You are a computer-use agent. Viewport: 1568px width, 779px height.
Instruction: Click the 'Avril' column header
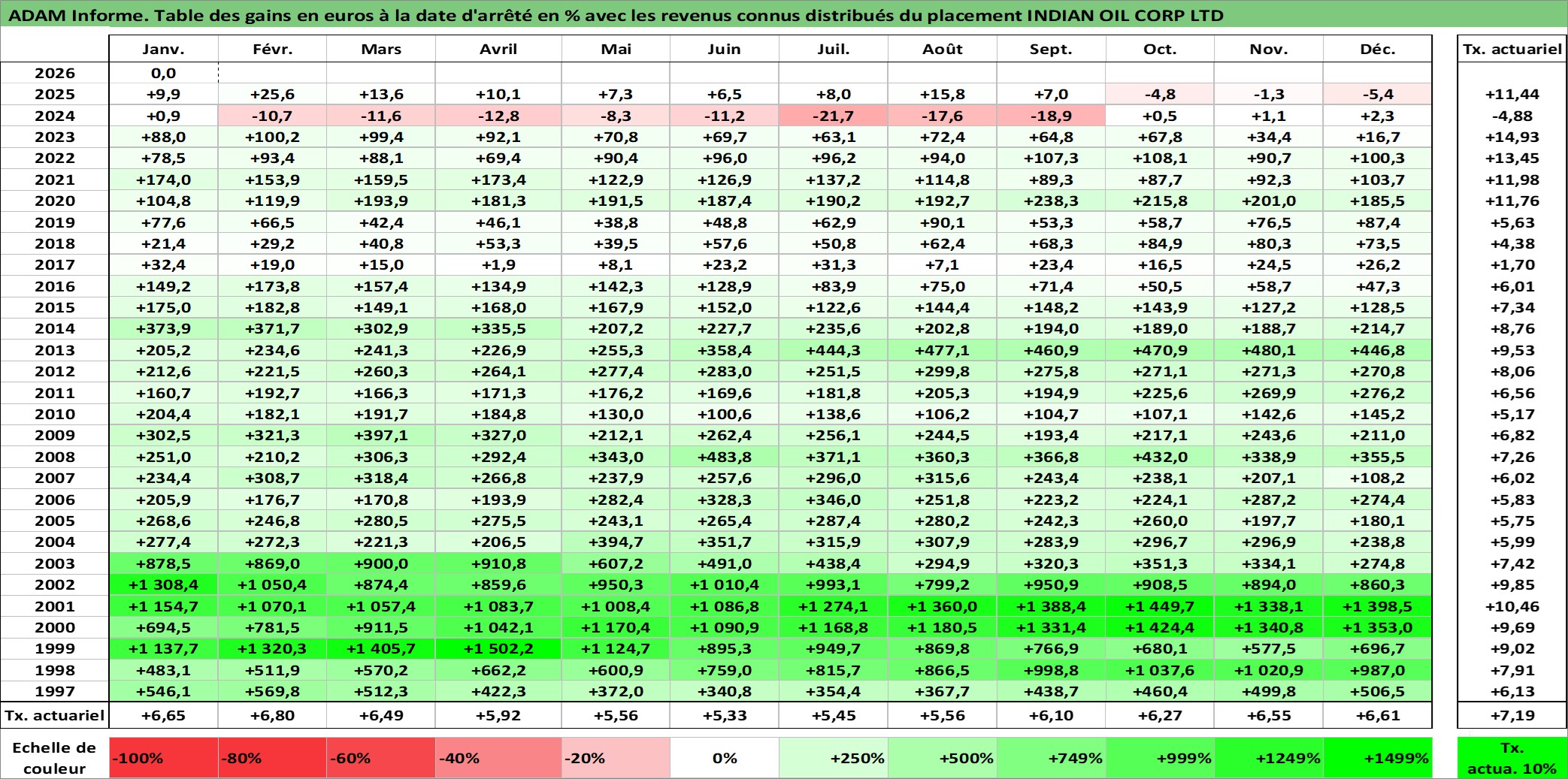(498, 49)
